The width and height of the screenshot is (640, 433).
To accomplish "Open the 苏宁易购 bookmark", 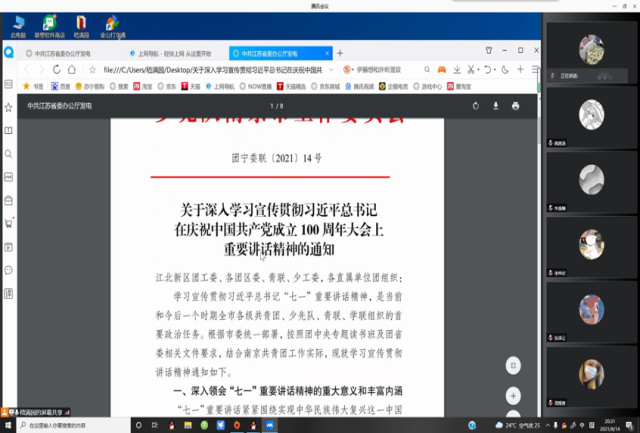I will tap(90, 86).
